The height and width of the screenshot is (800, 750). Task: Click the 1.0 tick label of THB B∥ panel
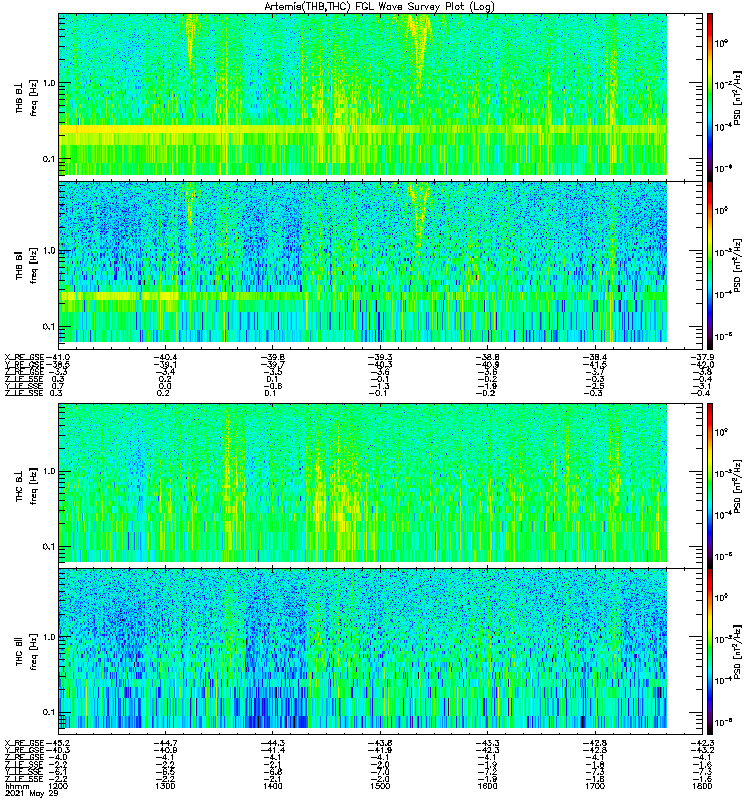(49, 251)
